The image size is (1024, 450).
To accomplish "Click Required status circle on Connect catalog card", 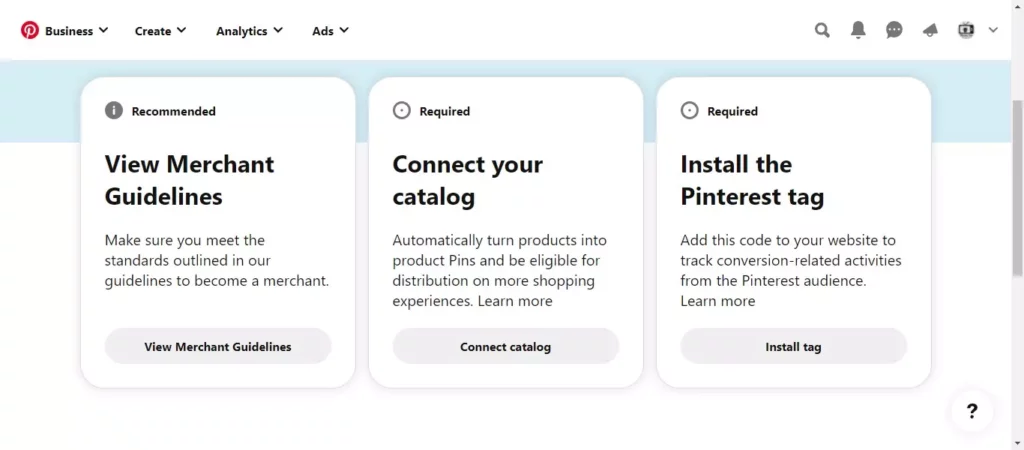I will (402, 111).
